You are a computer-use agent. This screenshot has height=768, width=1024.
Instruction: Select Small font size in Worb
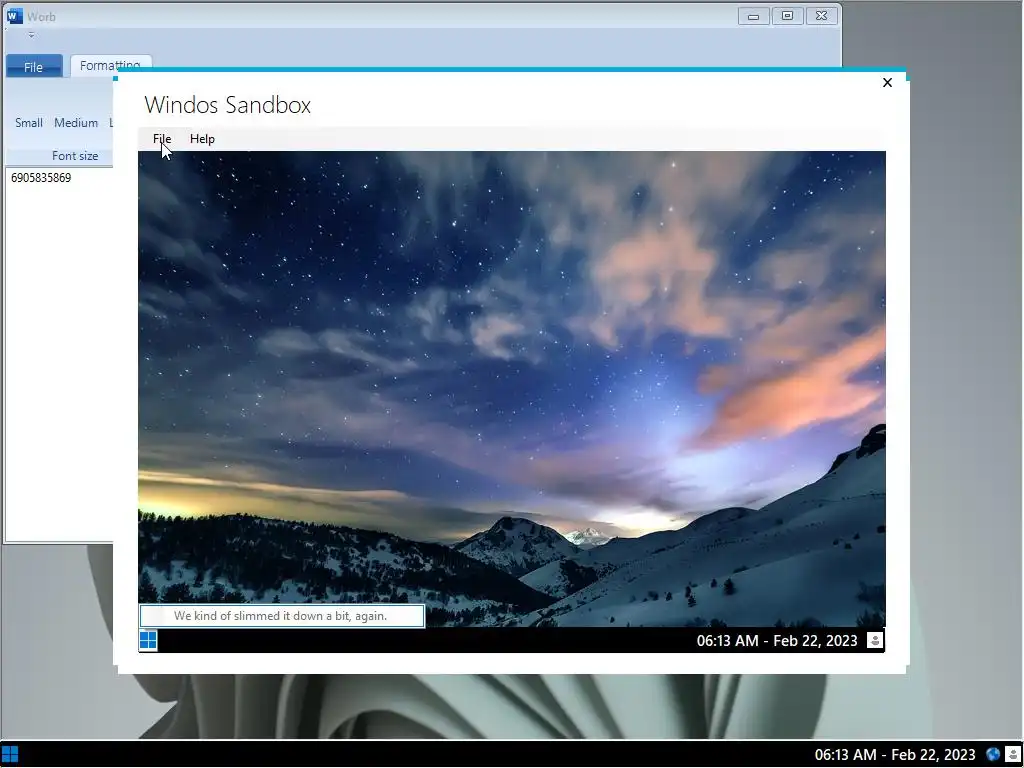click(x=29, y=123)
